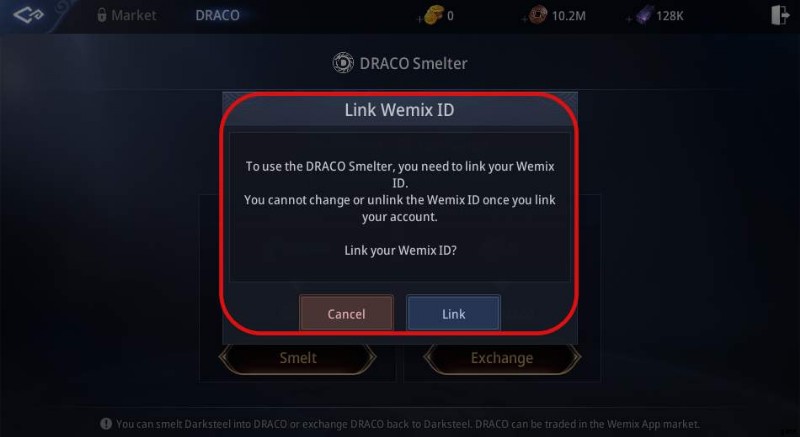This screenshot has height=437, width=800.
Task: Add copper with the plus beside 10.2M
Action: 524,19
